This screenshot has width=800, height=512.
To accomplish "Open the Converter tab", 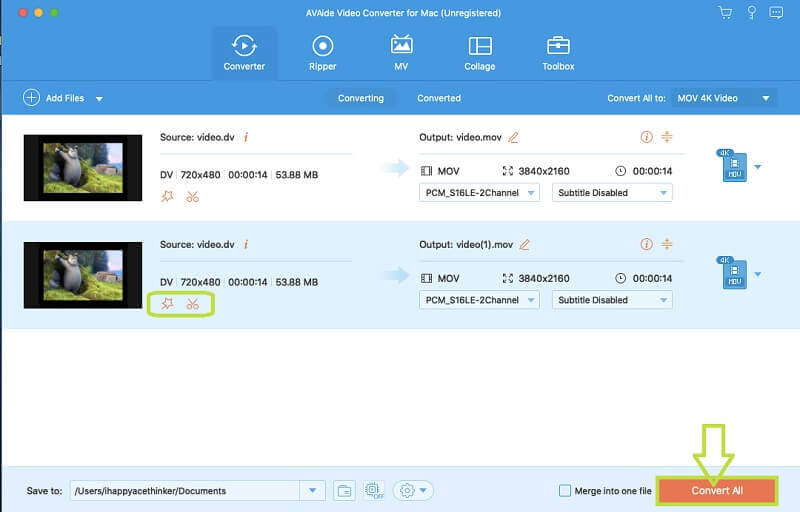I will [x=244, y=53].
